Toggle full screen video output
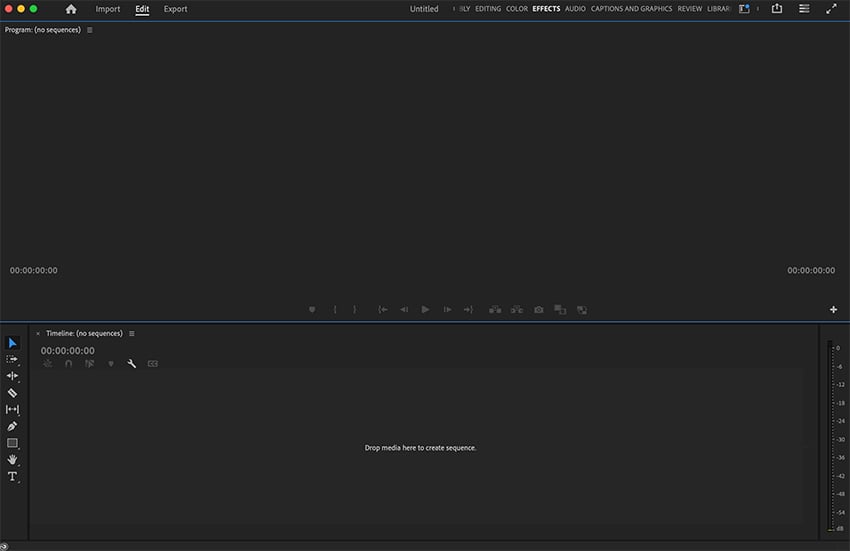850x551 pixels. pyautogui.click(x=832, y=9)
